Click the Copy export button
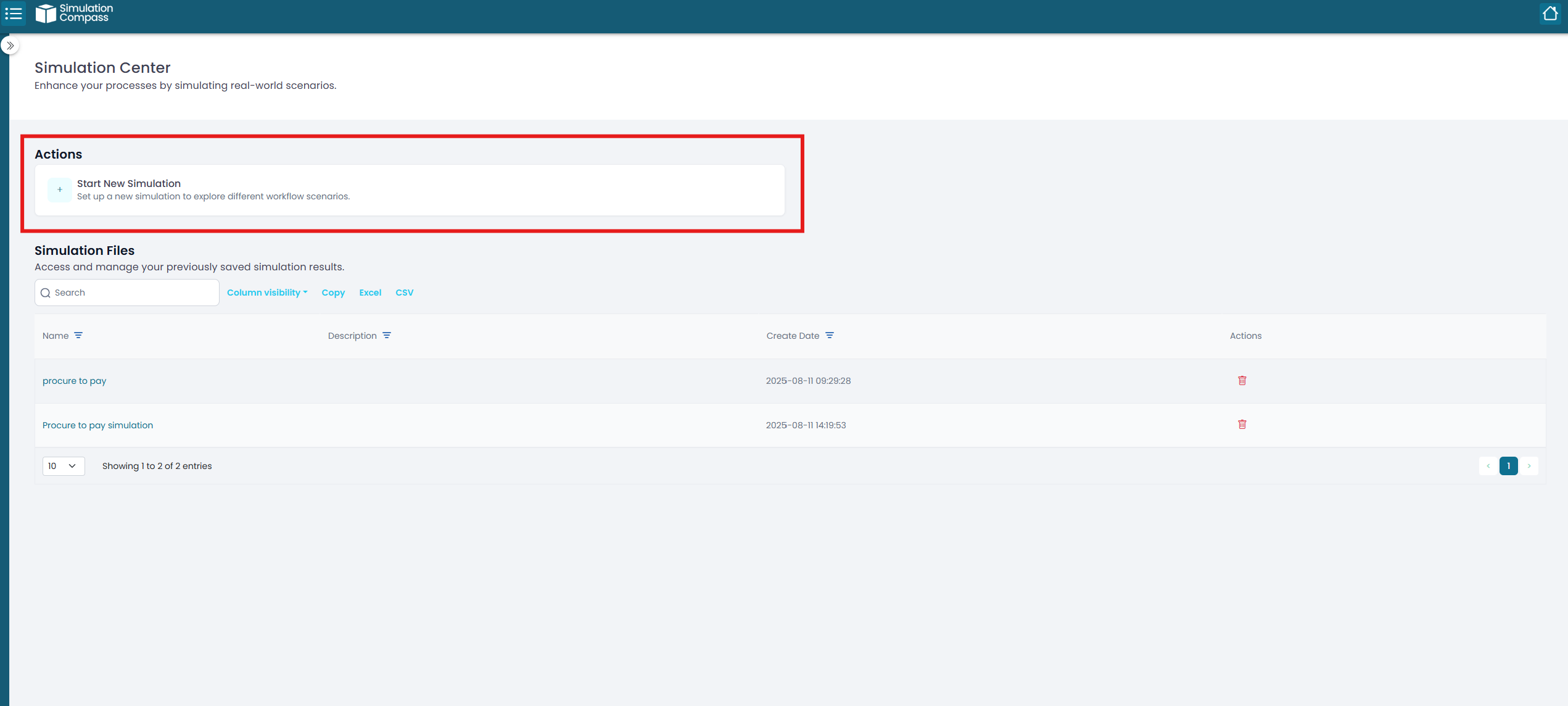This screenshot has height=706, width=1568. tap(333, 293)
